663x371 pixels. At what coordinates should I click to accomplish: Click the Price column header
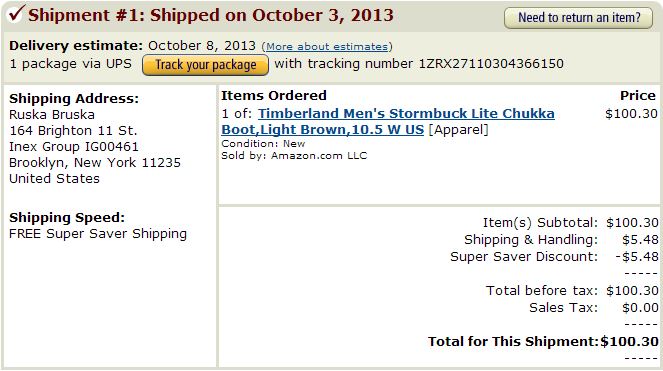[638, 96]
